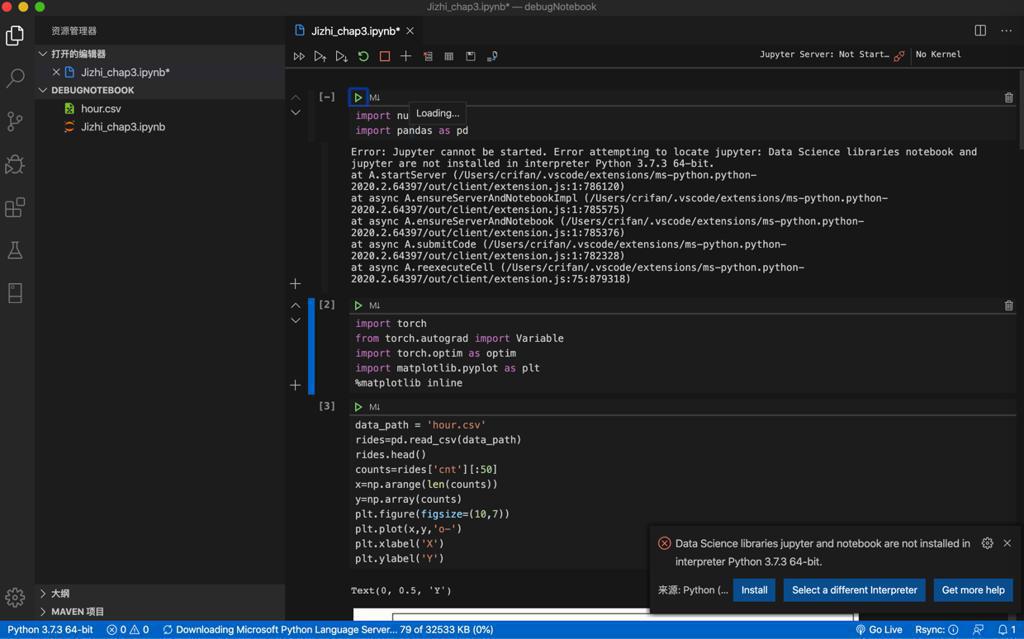This screenshot has height=639, width=1024.
Task: Click Select a different Interpreter button
Action: coord(854,590)
